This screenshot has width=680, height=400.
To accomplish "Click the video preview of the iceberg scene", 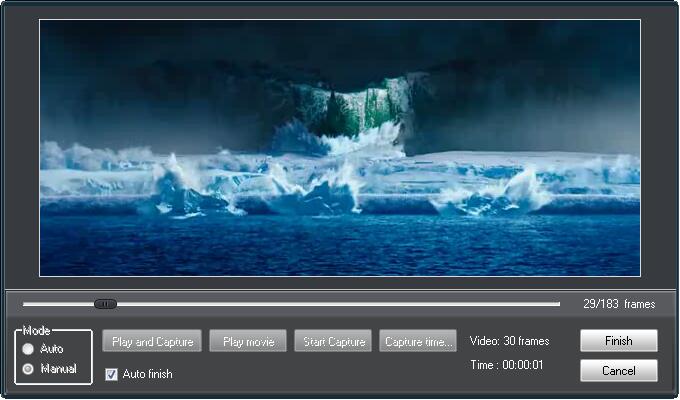I will [x=340, y=148].
